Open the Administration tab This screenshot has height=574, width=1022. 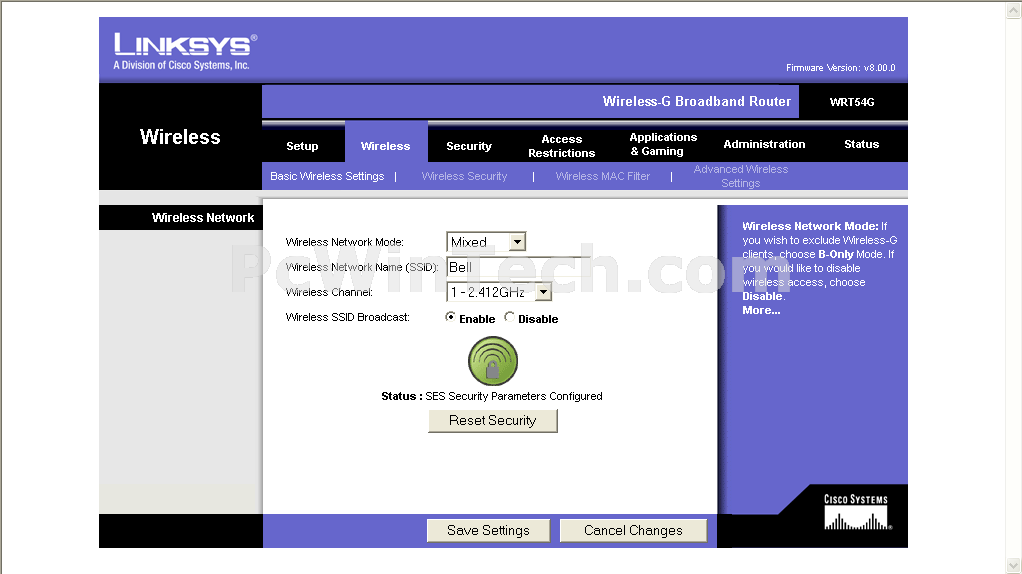(x=764, y=145)
